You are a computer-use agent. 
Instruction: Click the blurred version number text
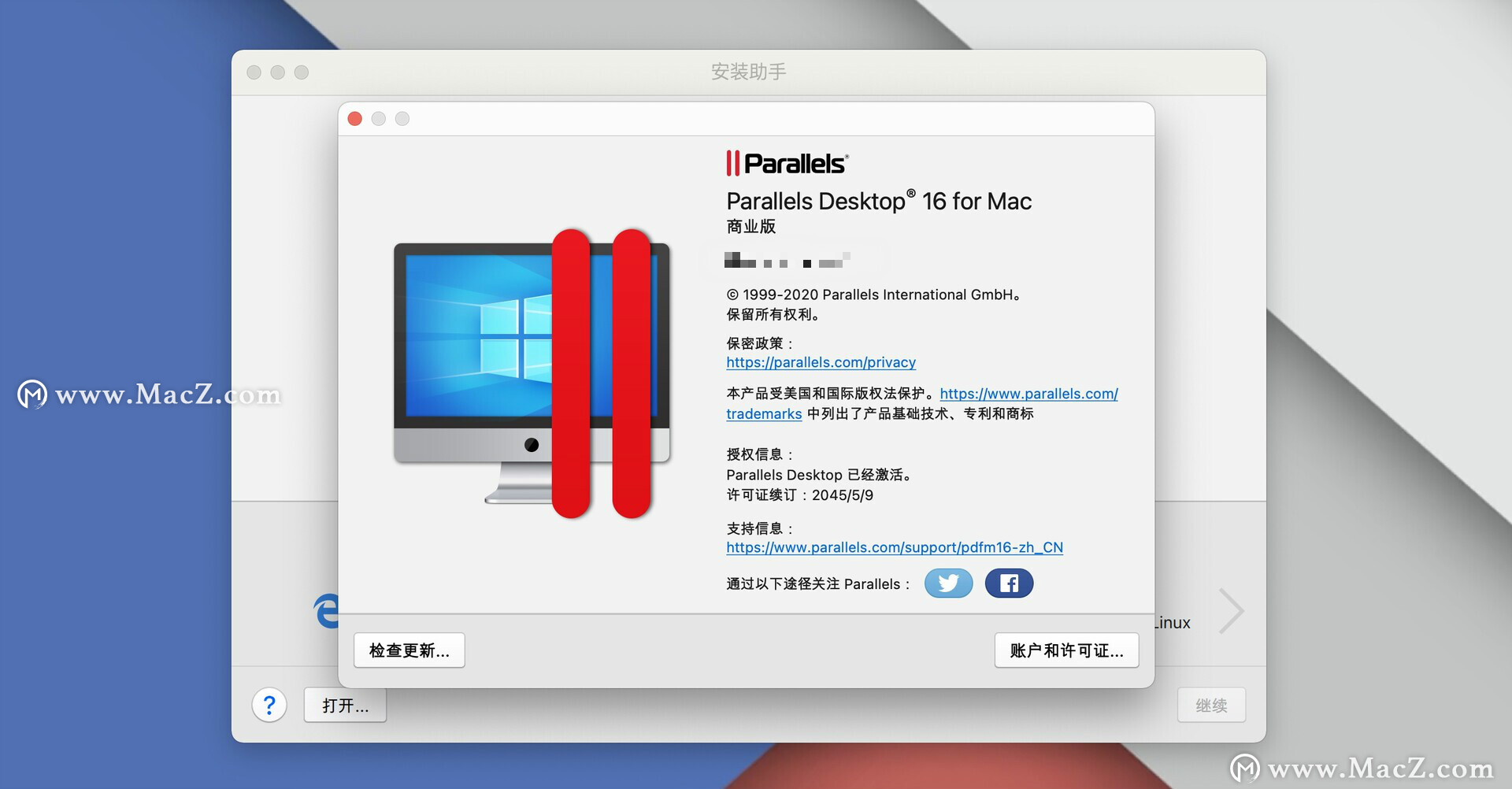[x=787, y=259]
